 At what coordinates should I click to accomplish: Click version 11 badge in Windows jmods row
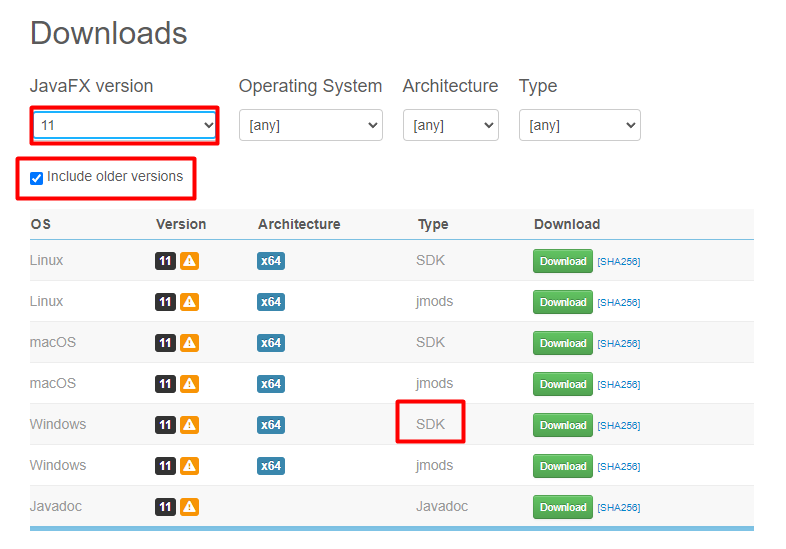165,466
